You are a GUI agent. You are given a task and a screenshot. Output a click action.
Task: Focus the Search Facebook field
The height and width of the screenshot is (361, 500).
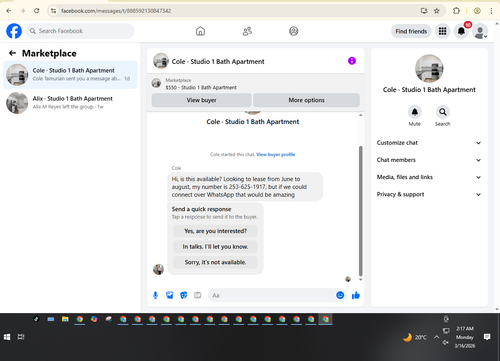tap(80, 31)
